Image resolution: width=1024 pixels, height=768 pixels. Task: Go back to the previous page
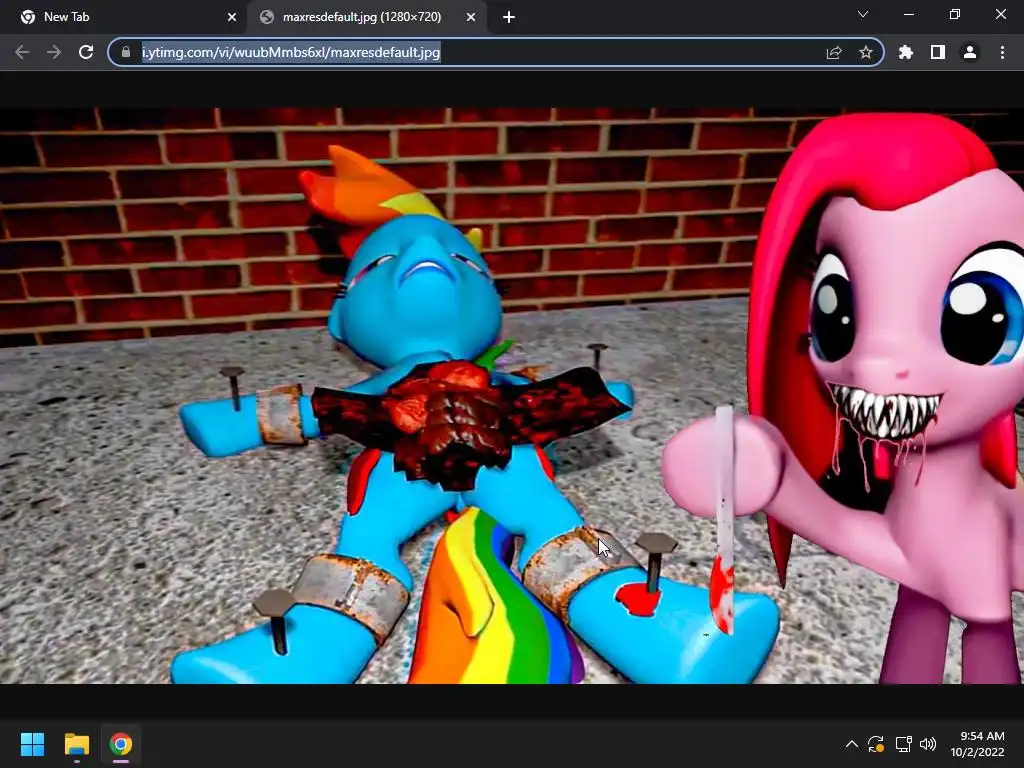(22, 52)
